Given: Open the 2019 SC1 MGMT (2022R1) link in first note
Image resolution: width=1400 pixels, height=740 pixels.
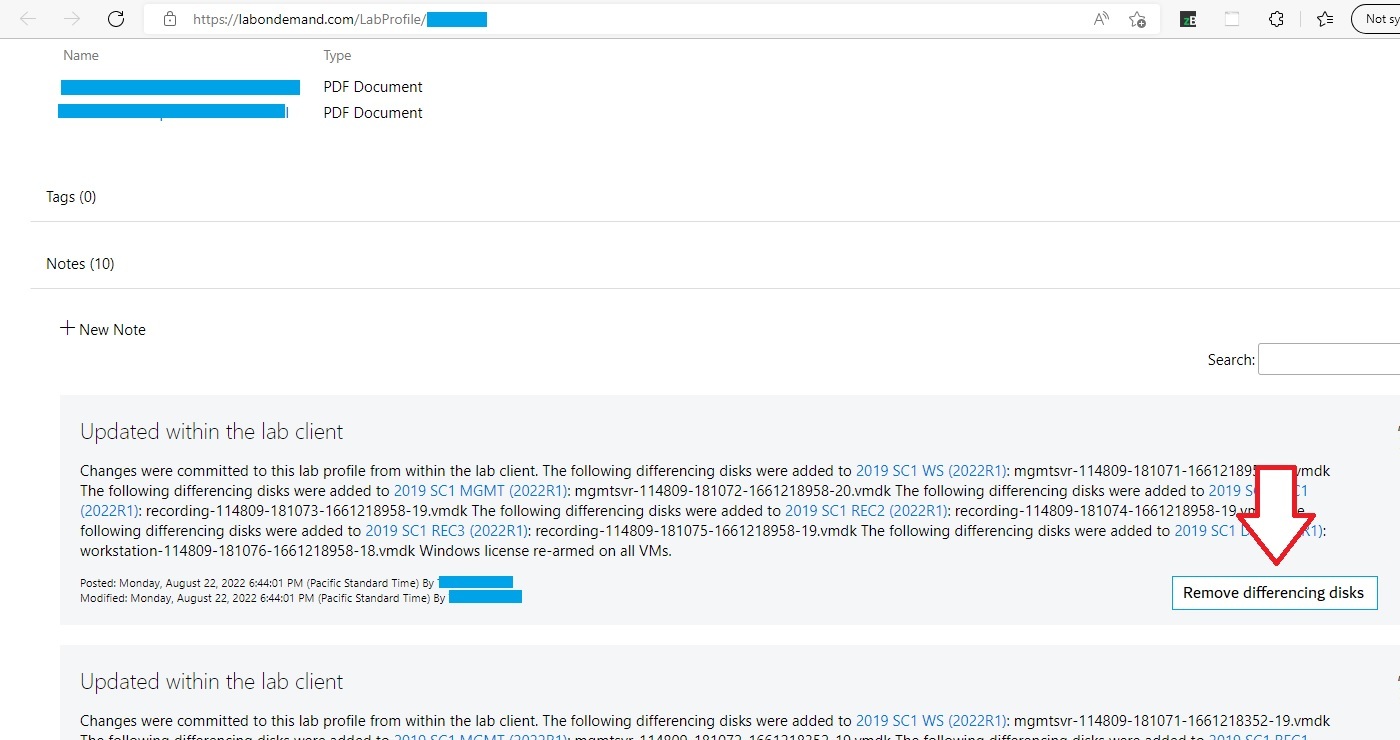Looking at the screenshot, I should point(480,491).
